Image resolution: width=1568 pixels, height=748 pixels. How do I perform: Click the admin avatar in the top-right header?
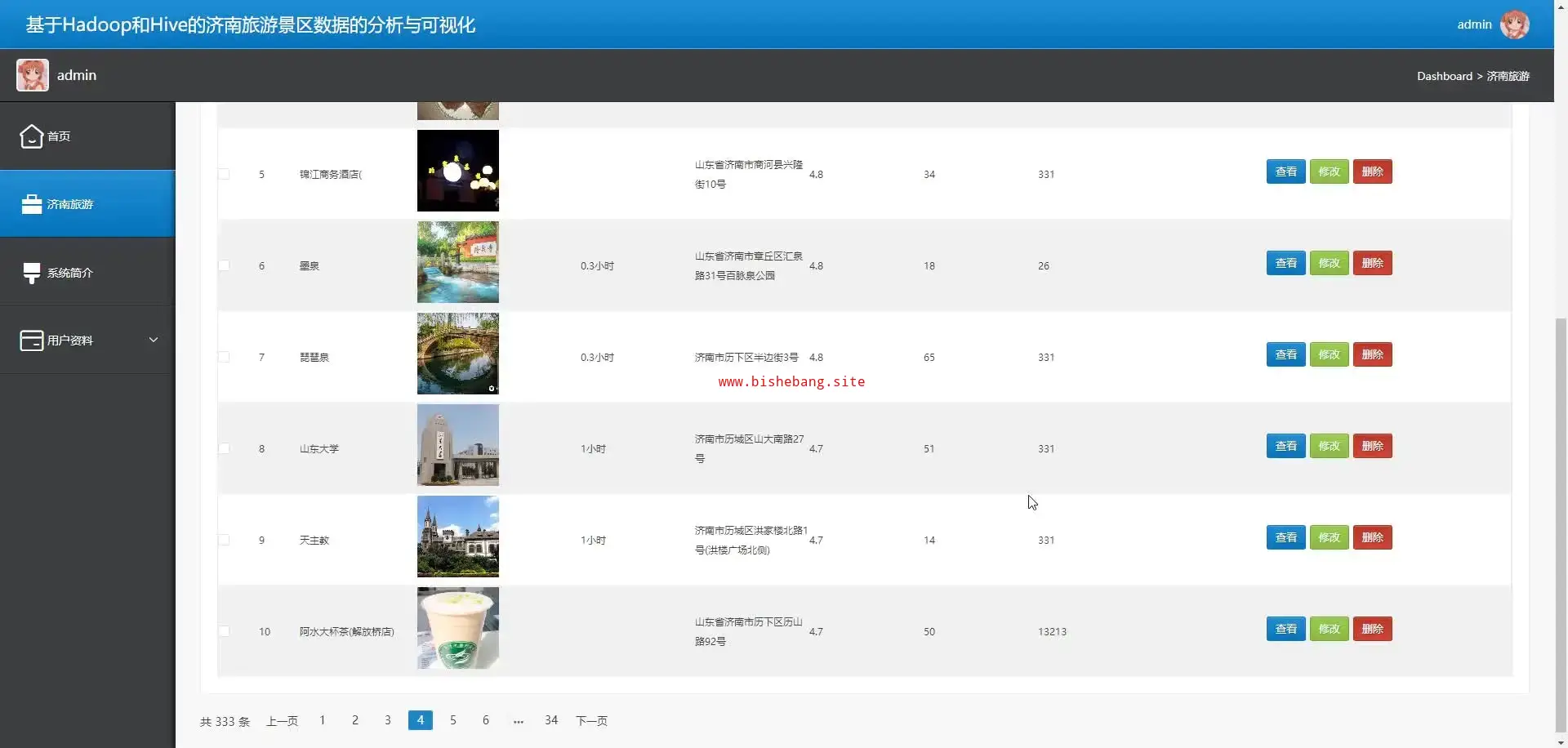(1514, 24)
